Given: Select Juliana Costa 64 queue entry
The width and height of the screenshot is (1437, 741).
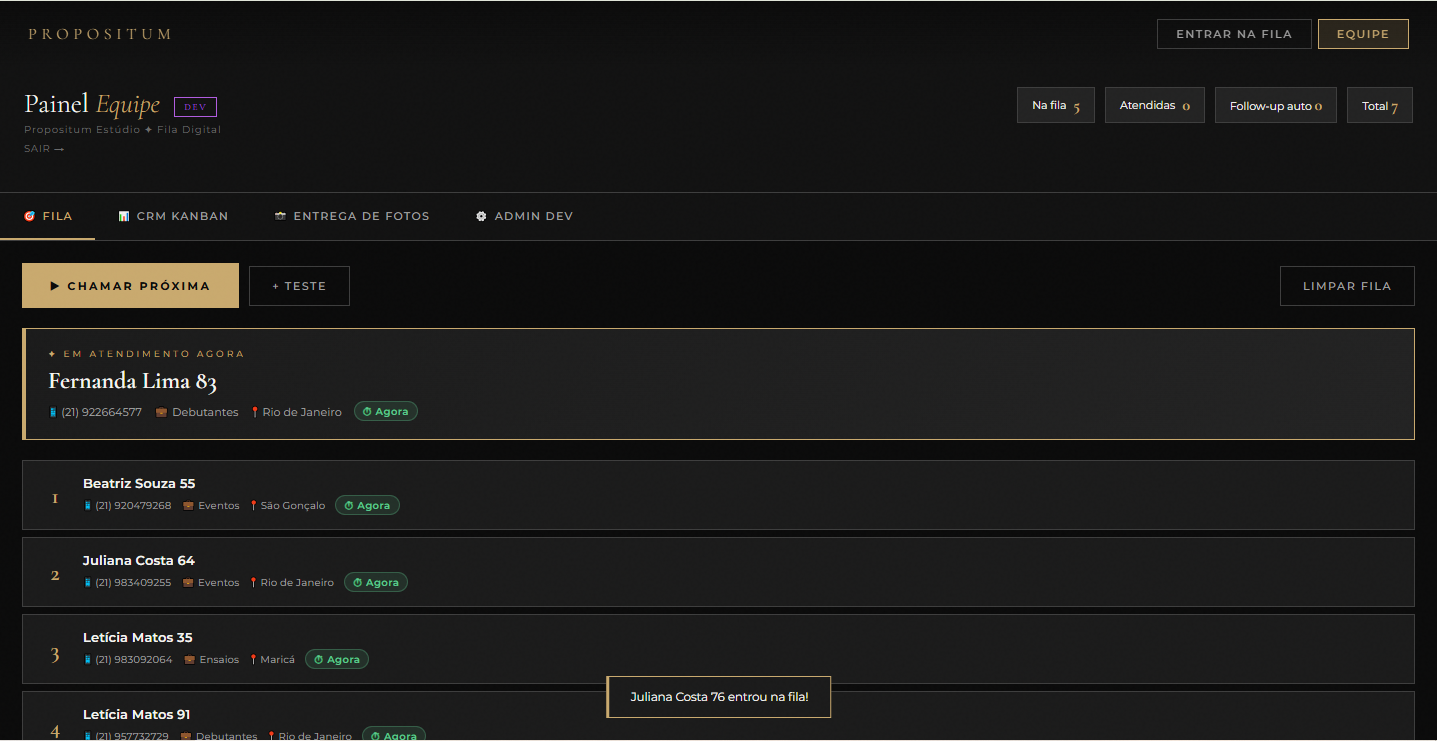Looking at the screenshot, I should click(718, 572).
